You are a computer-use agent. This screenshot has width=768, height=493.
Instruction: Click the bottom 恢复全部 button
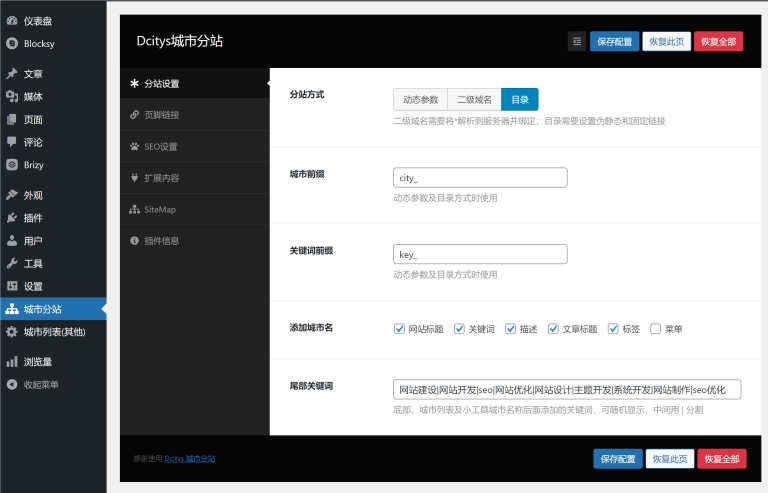[721, 459]
